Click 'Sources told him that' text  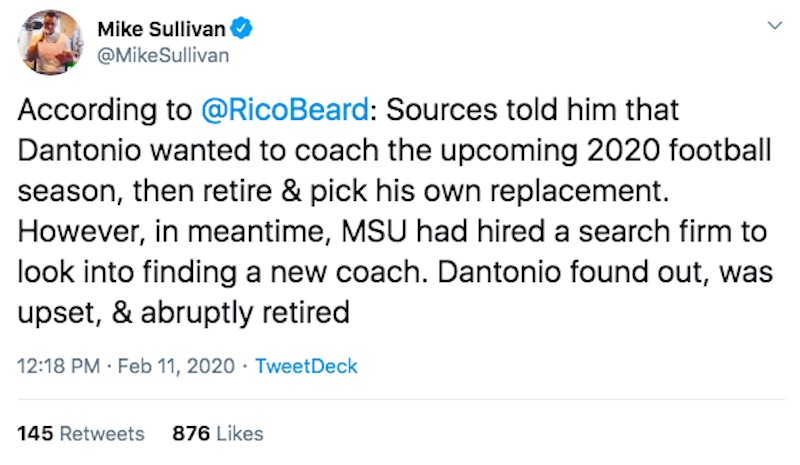point(532,110)
